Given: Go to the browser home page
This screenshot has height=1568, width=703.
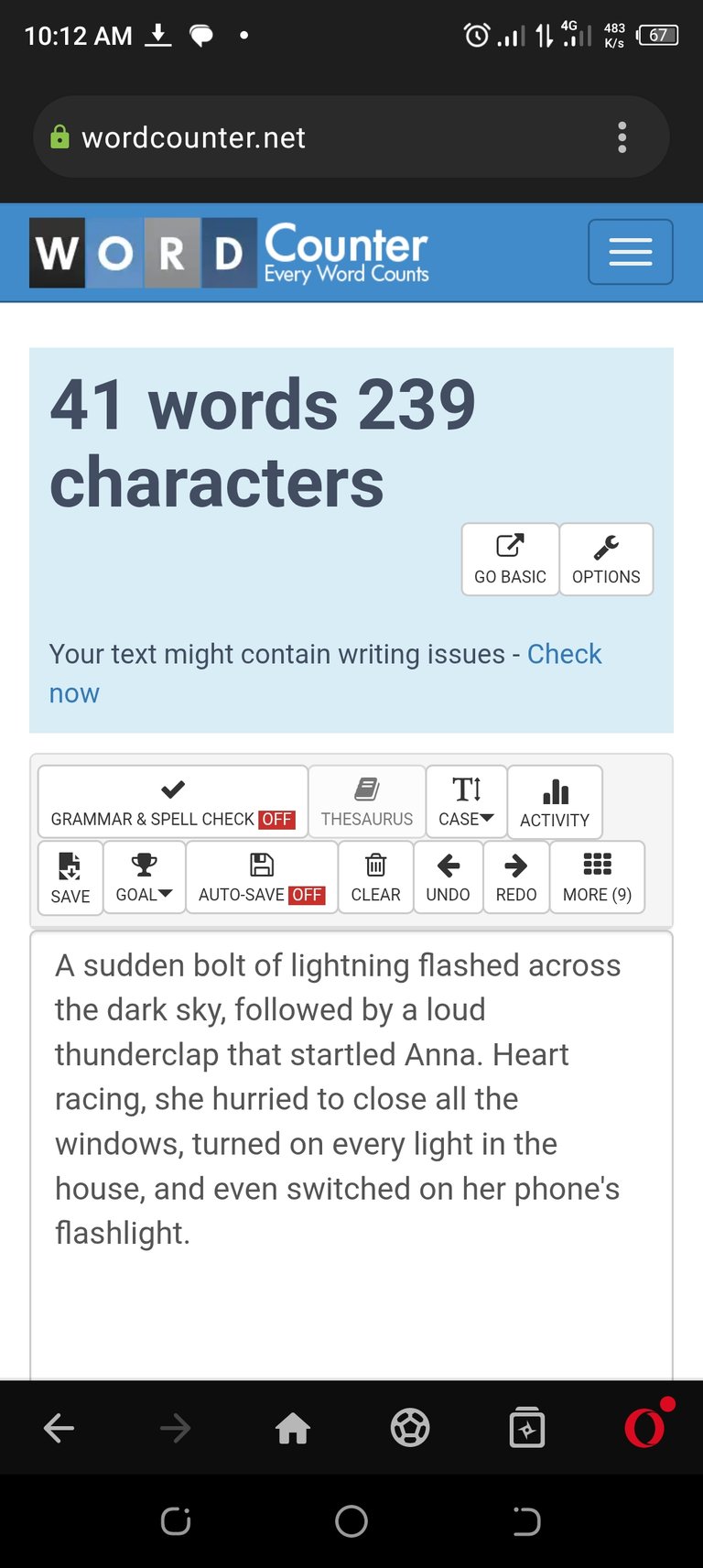Looking at the screenshot, I should [293, 1428].
